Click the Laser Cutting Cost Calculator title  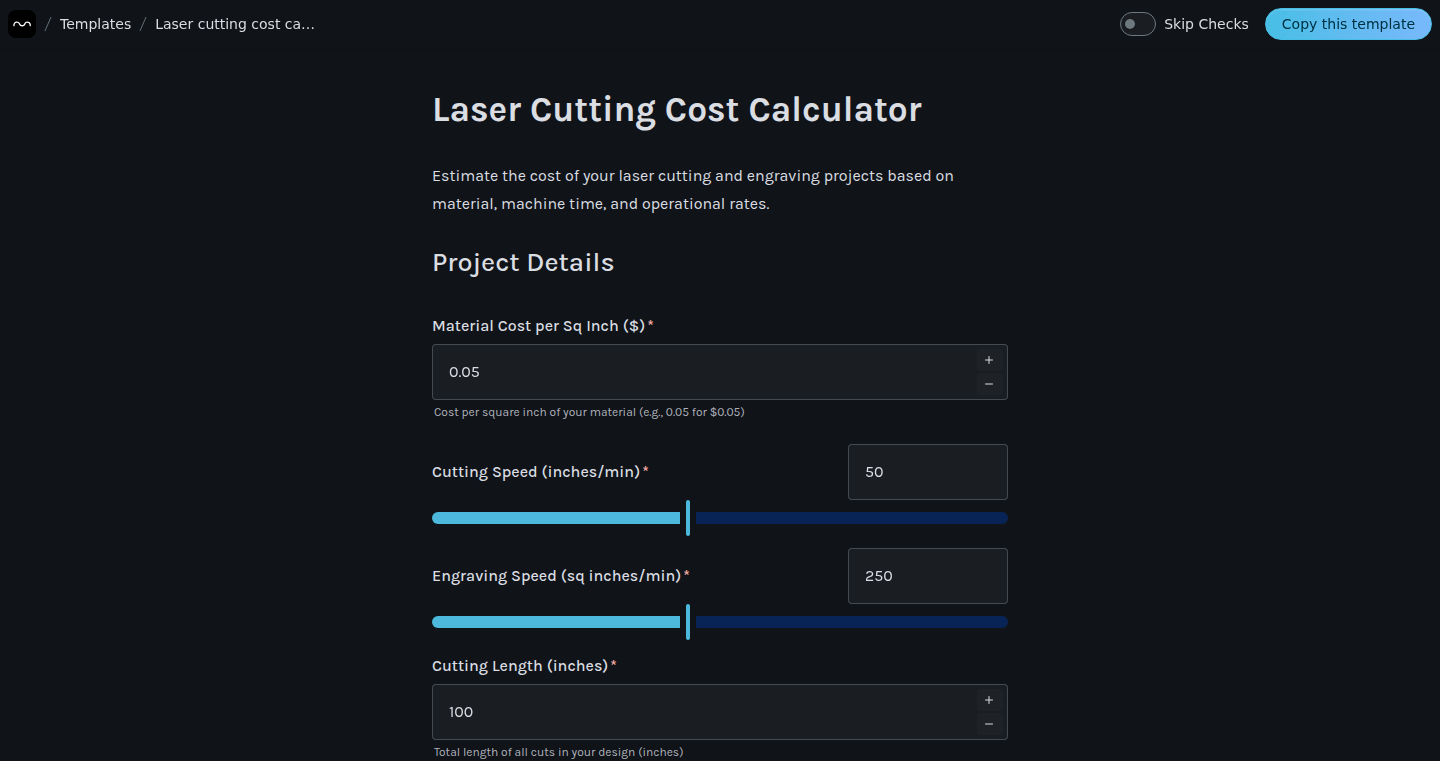[677, 110]
